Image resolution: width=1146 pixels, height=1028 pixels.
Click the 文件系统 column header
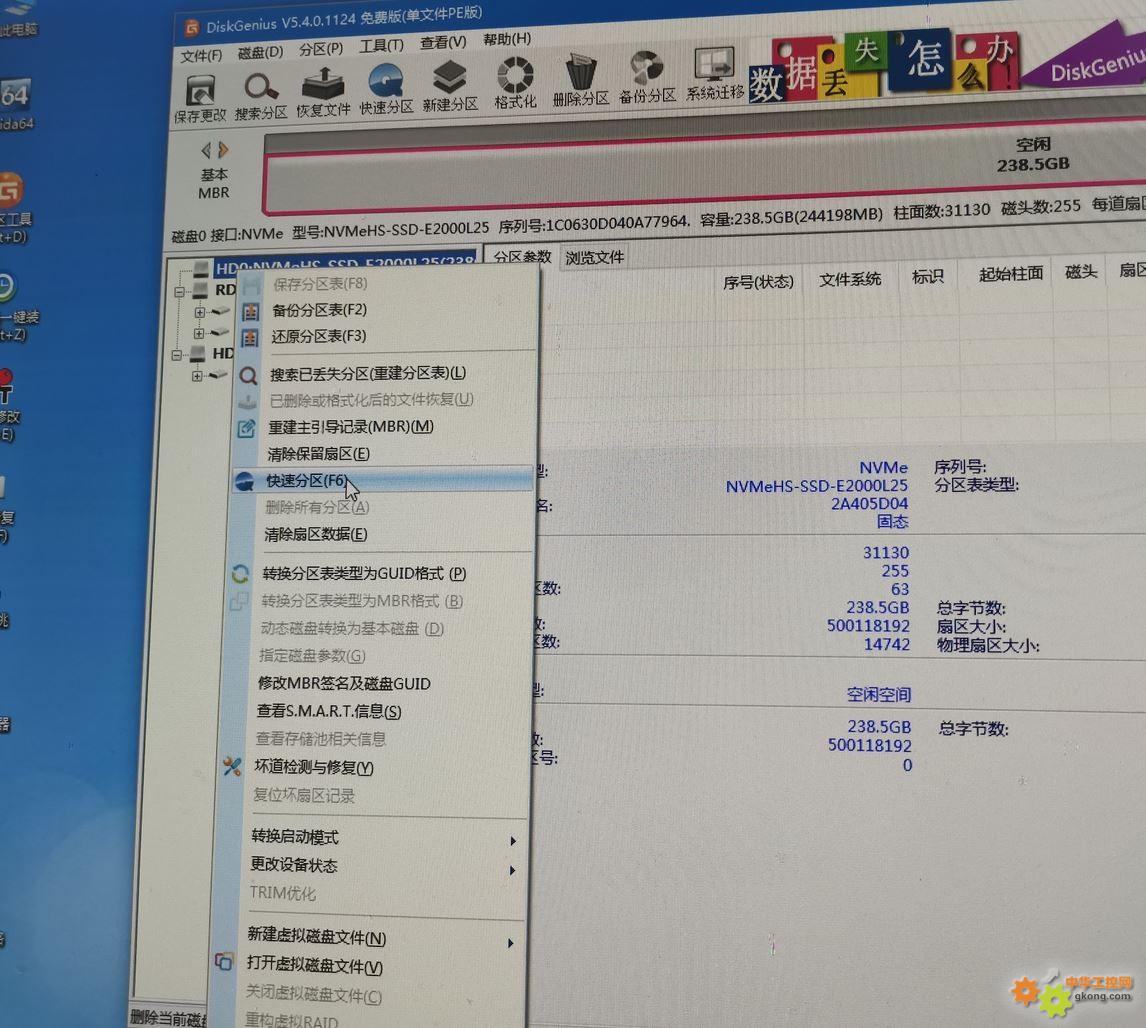[x=850, y=278]
